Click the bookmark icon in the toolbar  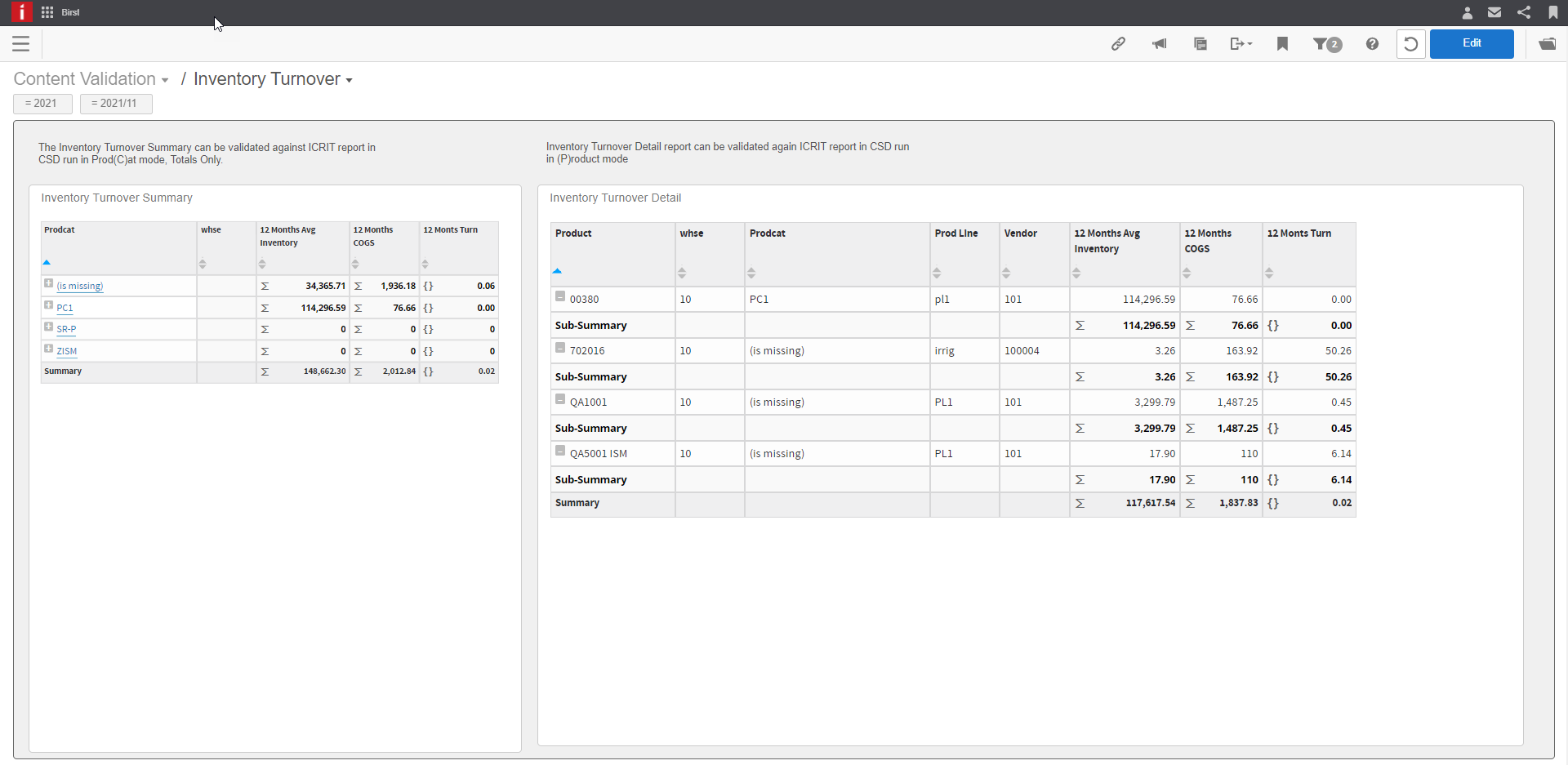(1282, 44)
